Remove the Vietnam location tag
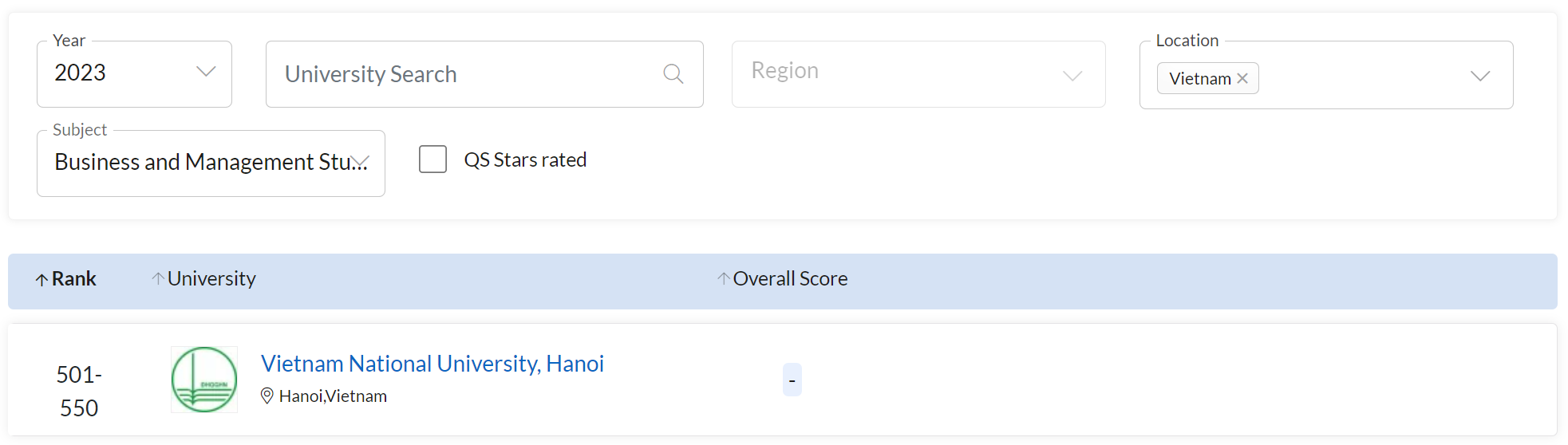 (1242, 78)
